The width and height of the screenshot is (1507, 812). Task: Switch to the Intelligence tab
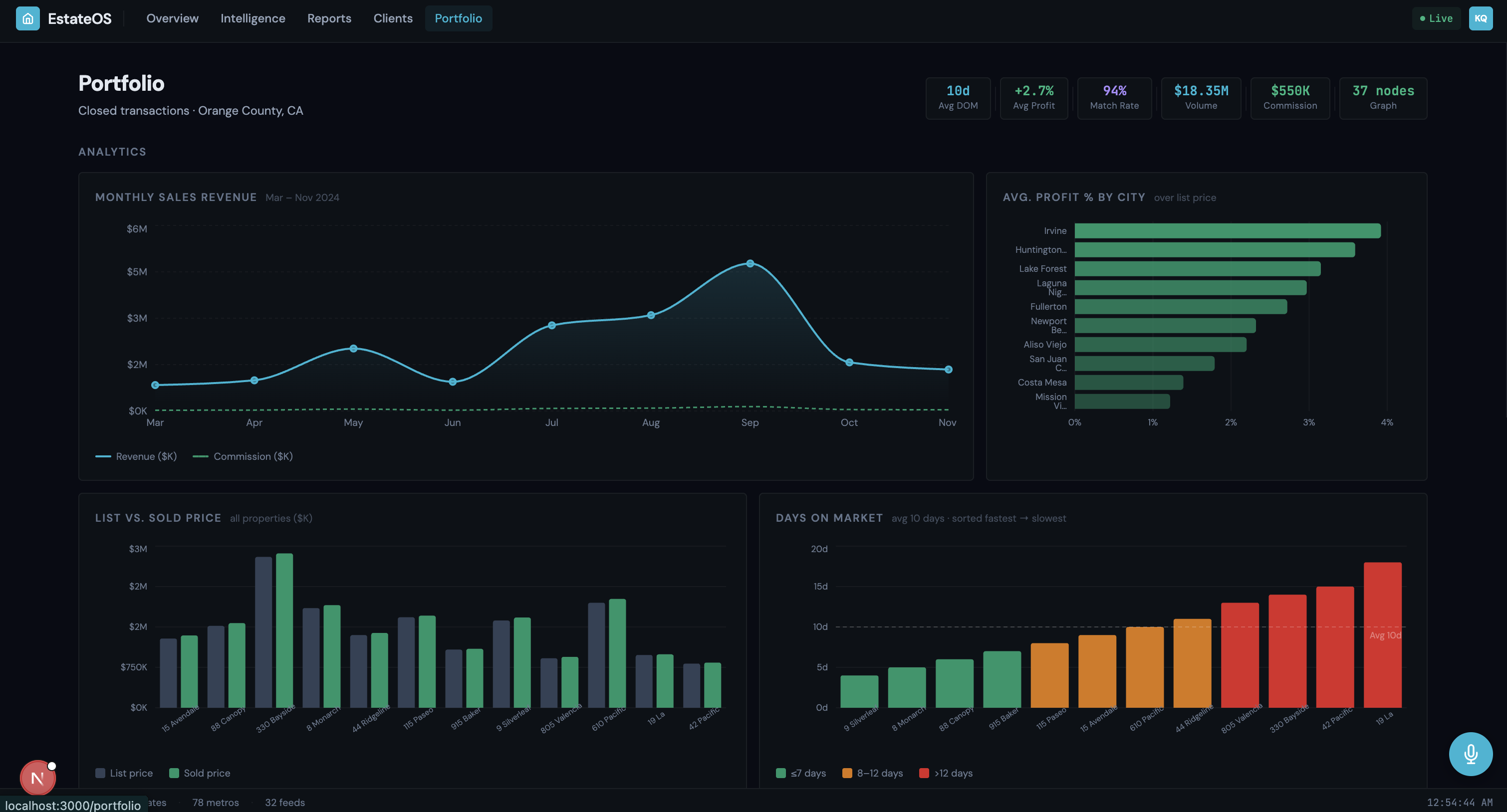coord(252,19)
